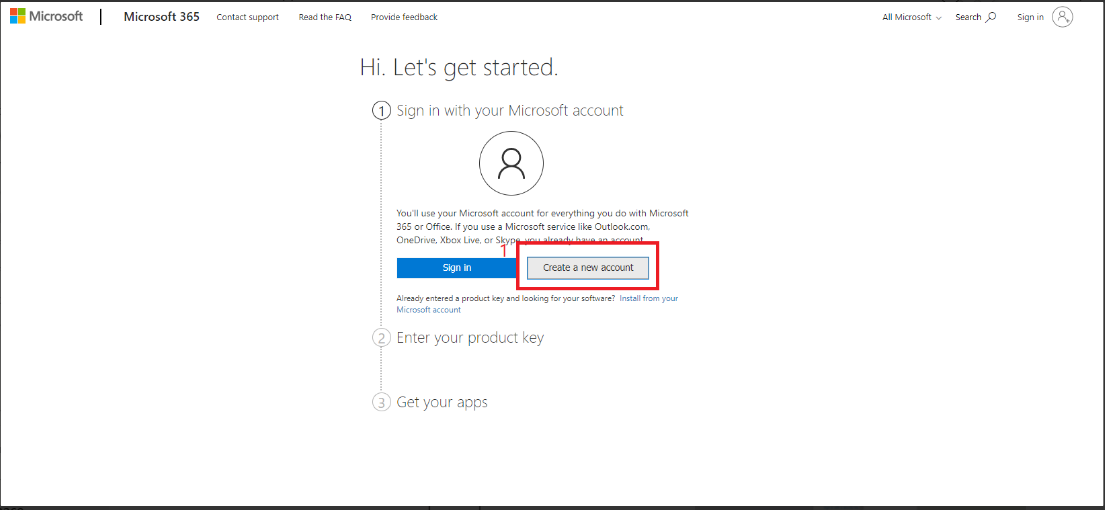This screenshot has width=1105, height=510.
Task: Click the large profile avatar circle
Action: pyautogui.click(x=511, y=163)
